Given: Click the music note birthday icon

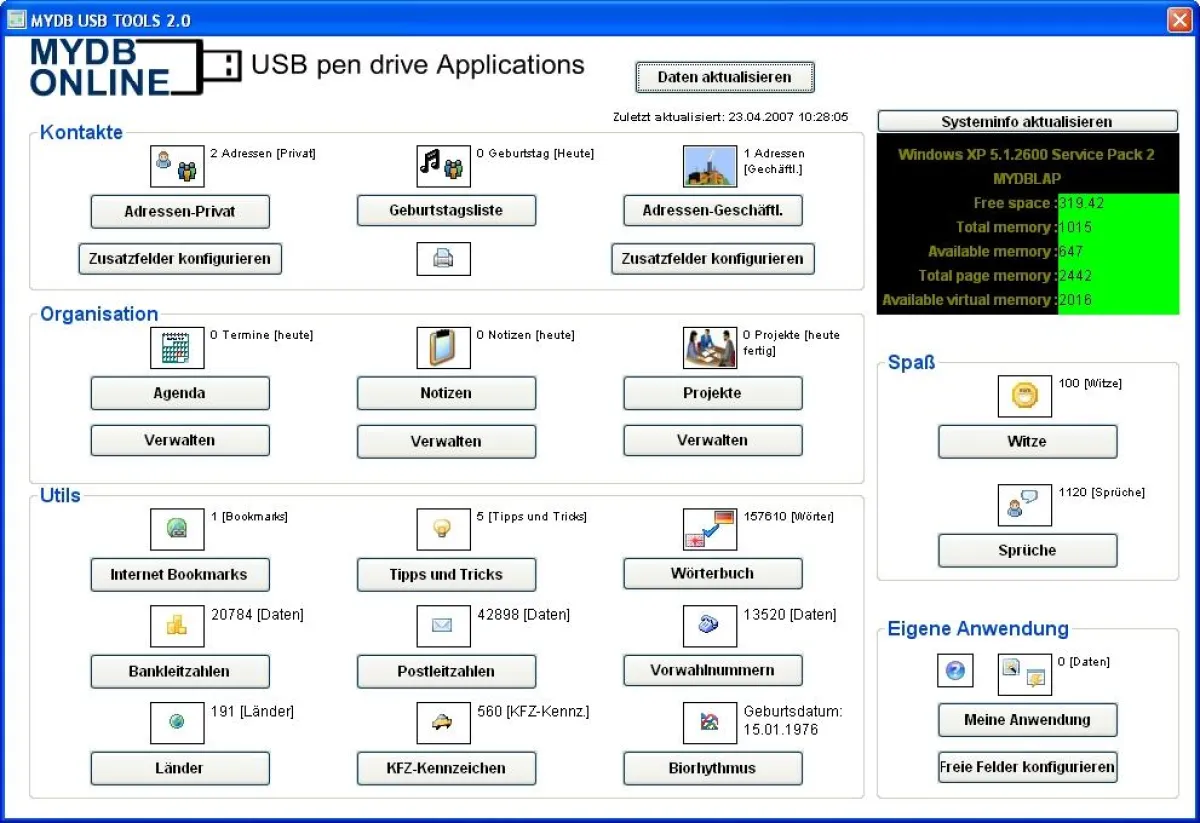Looking at the screenshot, I should (x=443, y=166).
